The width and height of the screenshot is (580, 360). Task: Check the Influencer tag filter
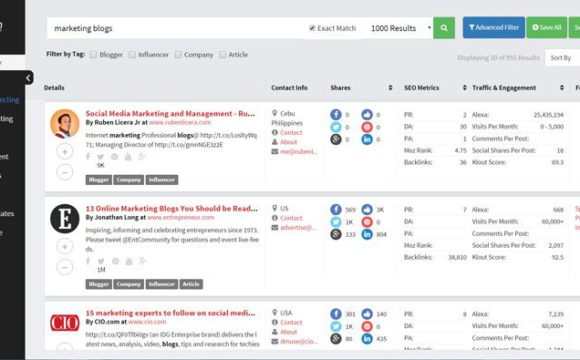tap(132, 55)
